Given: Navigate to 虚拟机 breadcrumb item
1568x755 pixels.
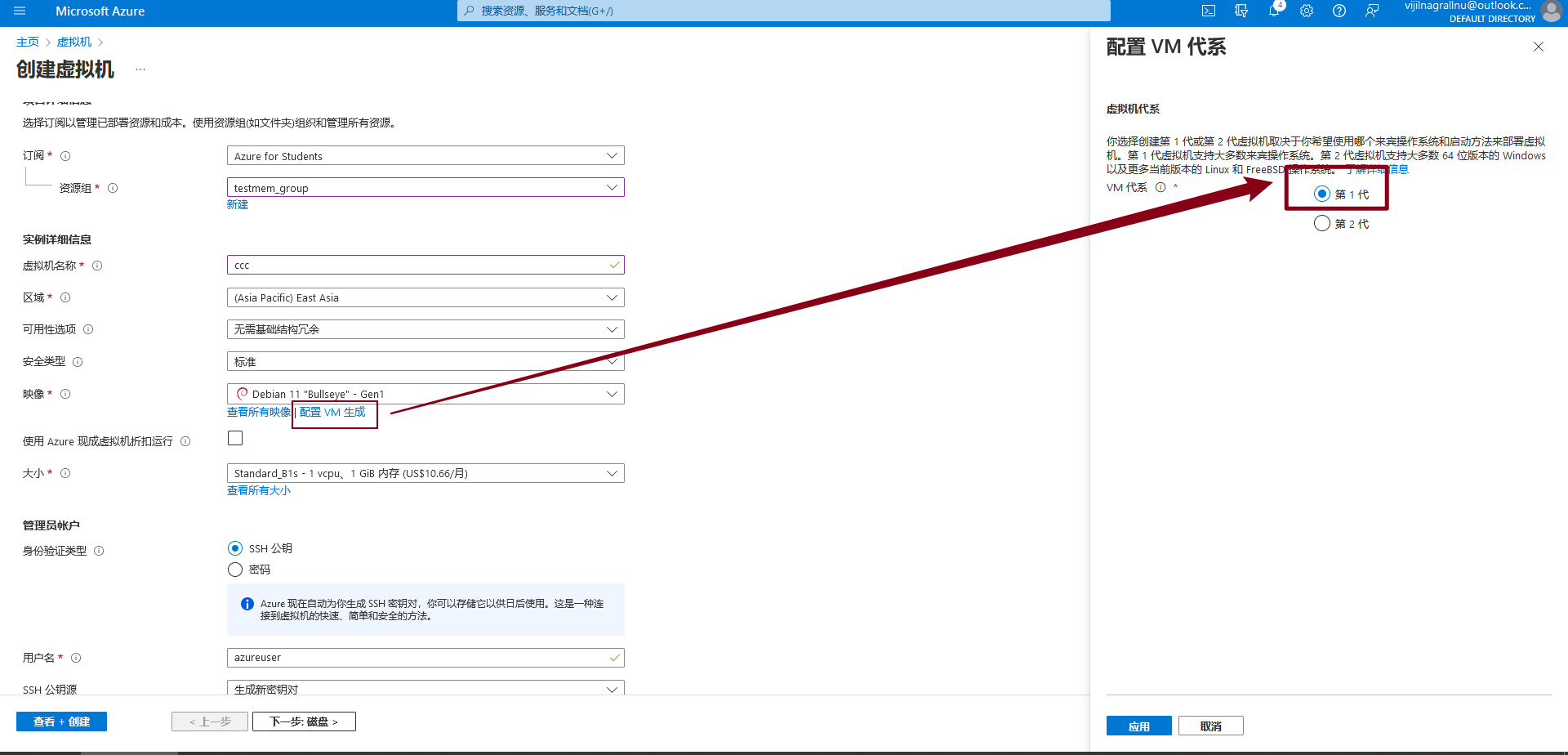Looking at the screenshot, I should (x=74, y=42).
